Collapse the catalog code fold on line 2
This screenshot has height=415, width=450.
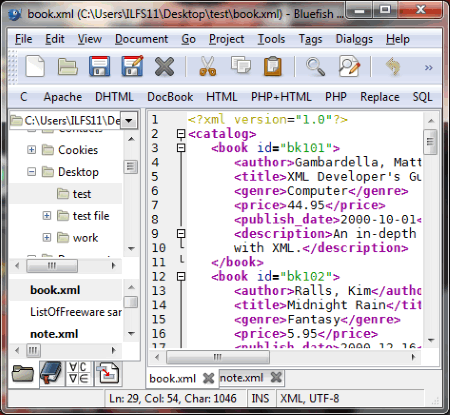point(181,134)
